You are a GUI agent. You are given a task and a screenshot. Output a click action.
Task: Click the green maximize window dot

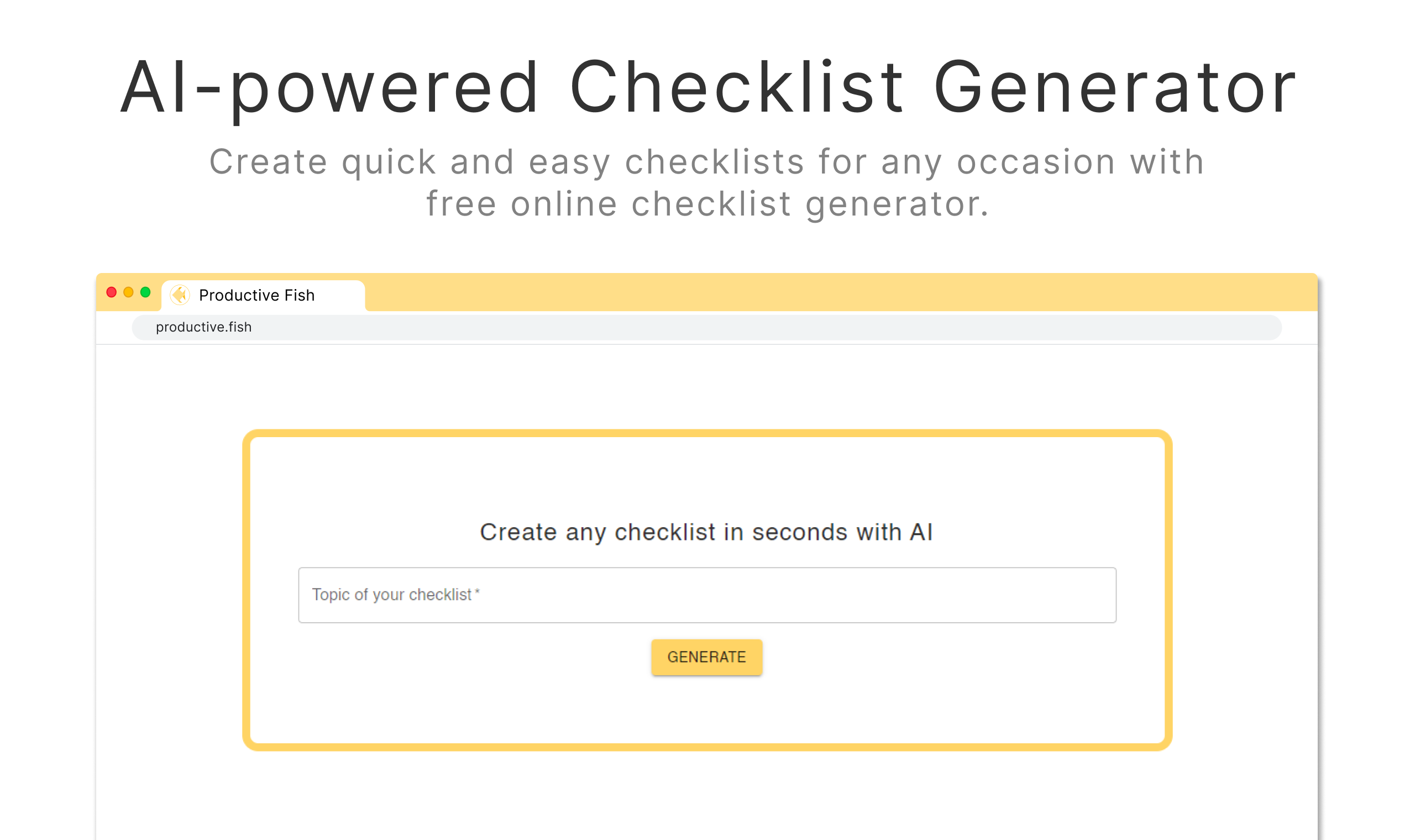pos(145,292)
